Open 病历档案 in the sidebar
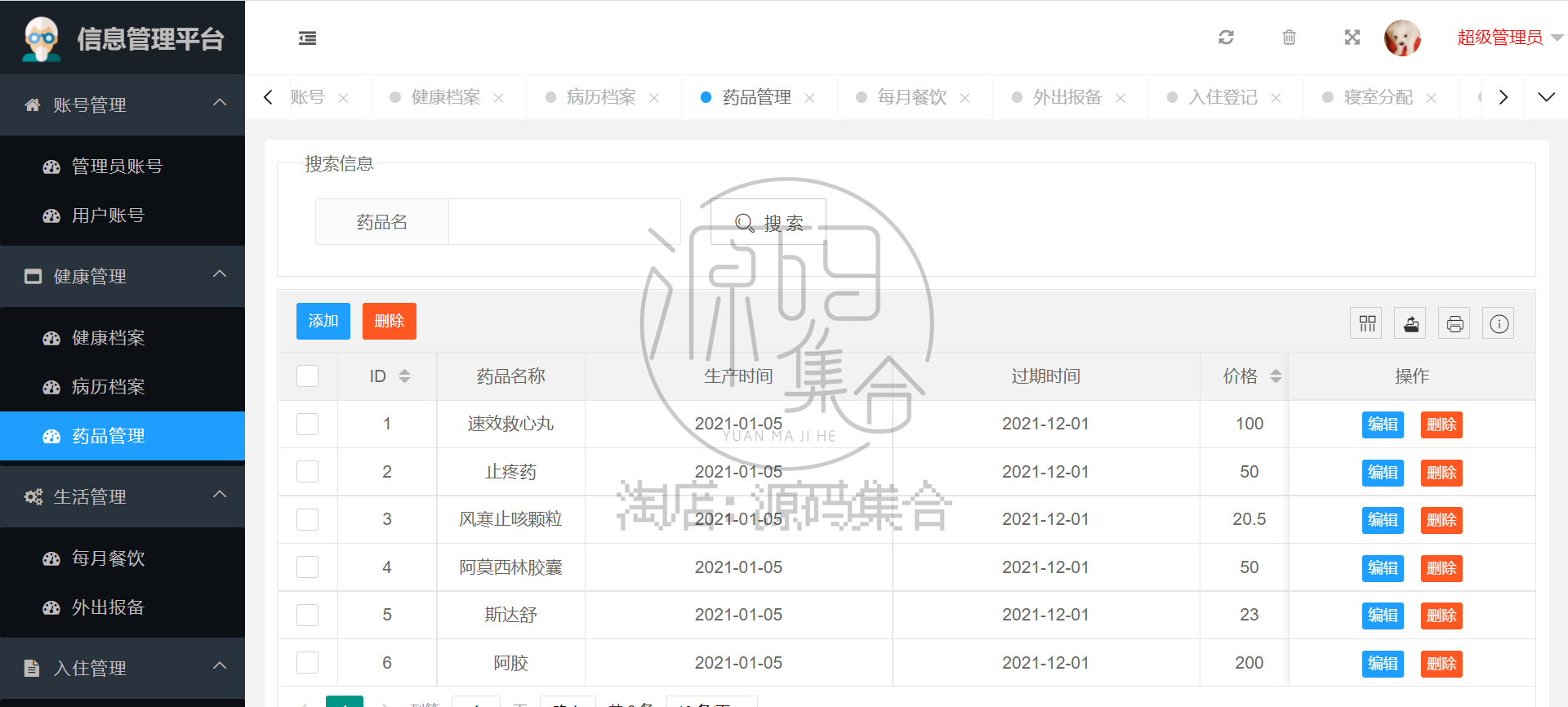This screenshot has width=1568, height=707. tap(122, 387)
